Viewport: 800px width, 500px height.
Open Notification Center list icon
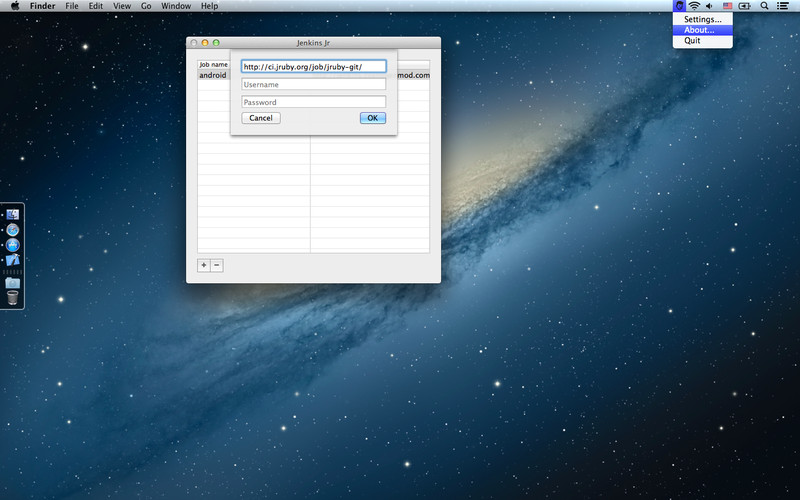coord(783,6)
